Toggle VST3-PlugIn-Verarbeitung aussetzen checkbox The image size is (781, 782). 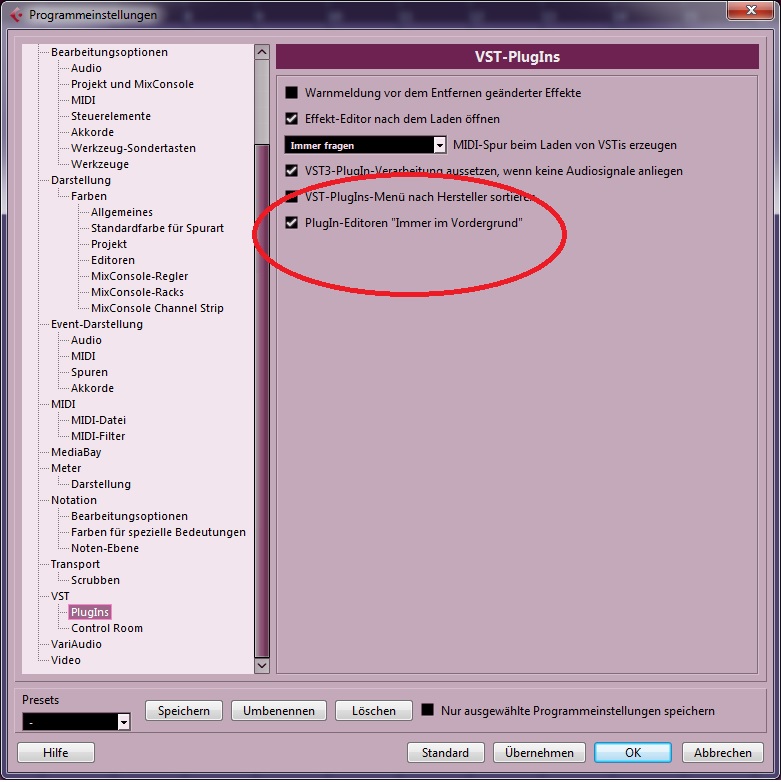click(291, 171)
